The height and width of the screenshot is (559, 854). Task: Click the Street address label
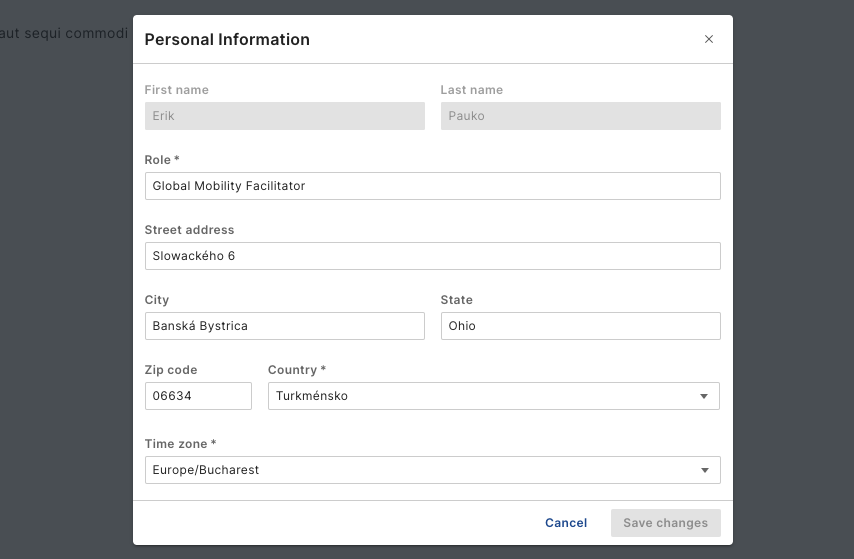(x=189, y=230)
